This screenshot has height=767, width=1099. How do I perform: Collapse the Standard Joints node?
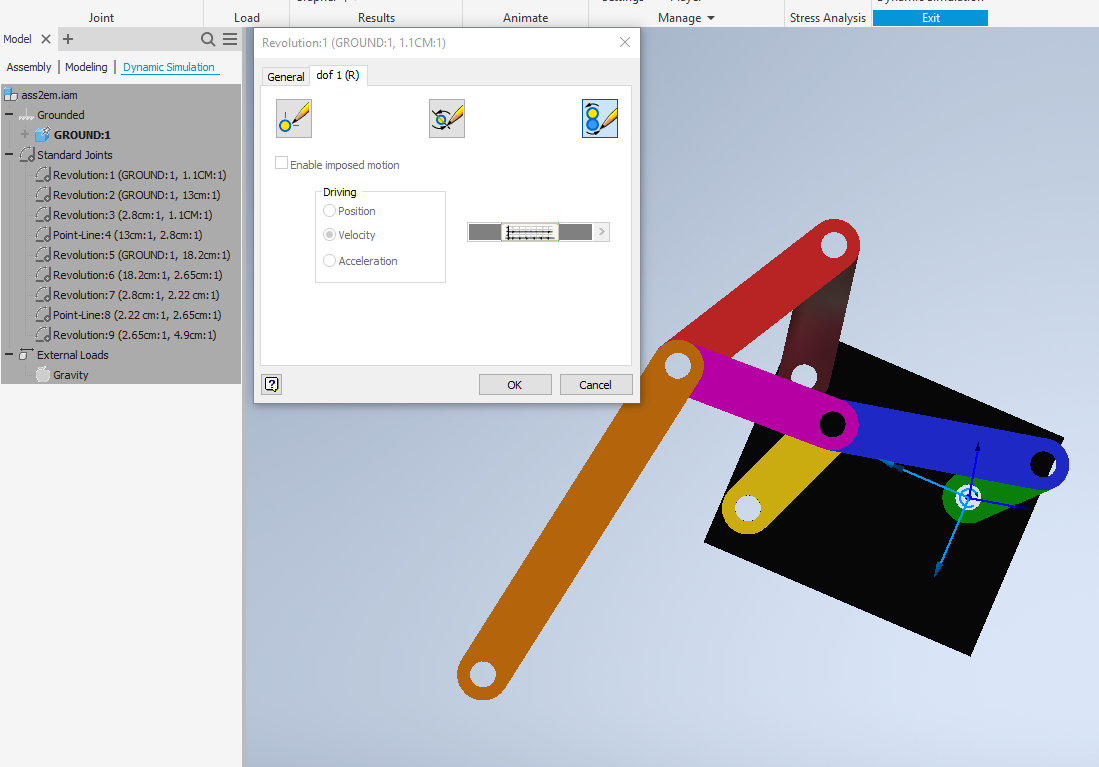click(9, 154)
